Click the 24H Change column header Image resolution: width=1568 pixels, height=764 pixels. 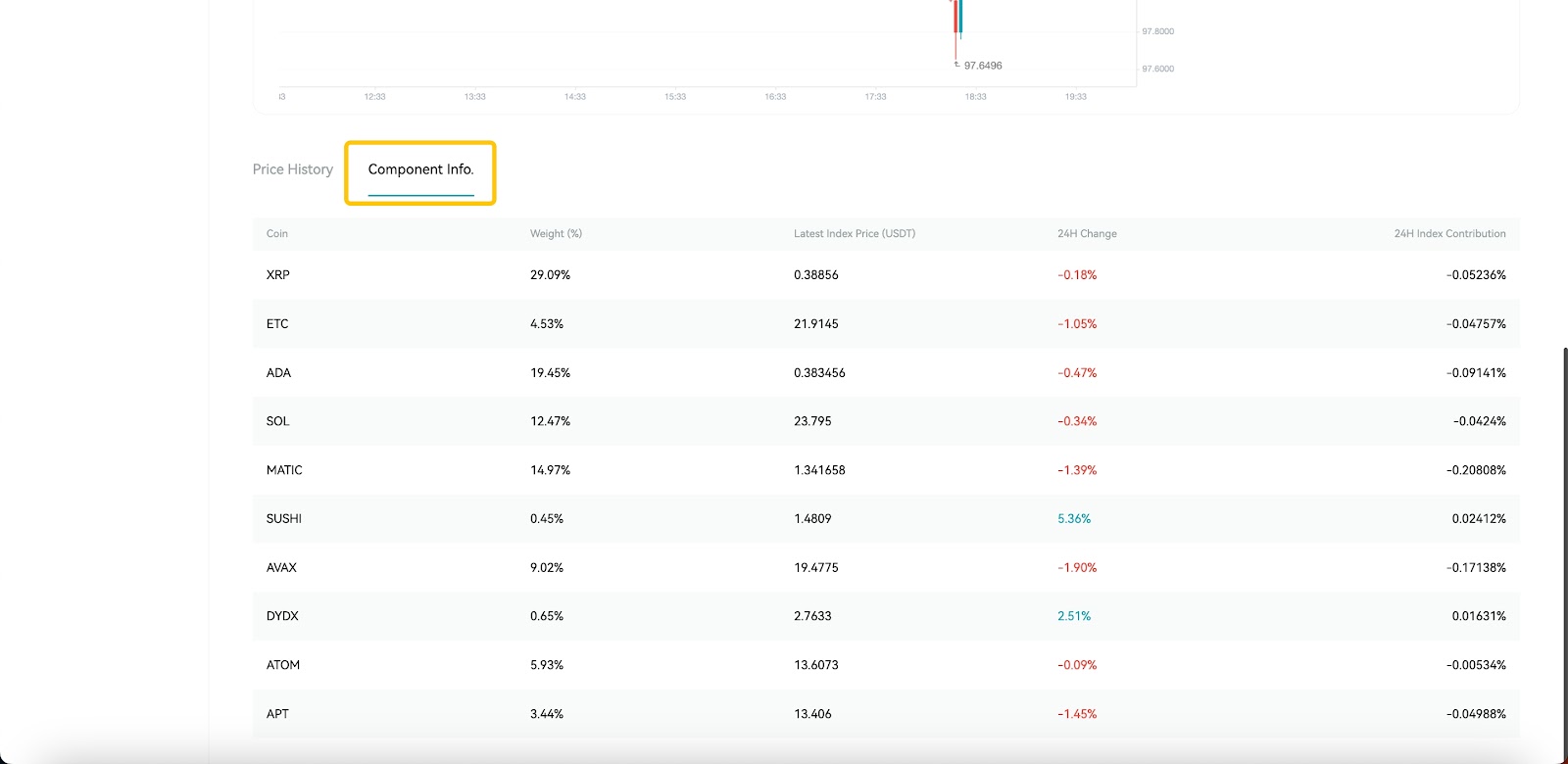(1087, 234)
